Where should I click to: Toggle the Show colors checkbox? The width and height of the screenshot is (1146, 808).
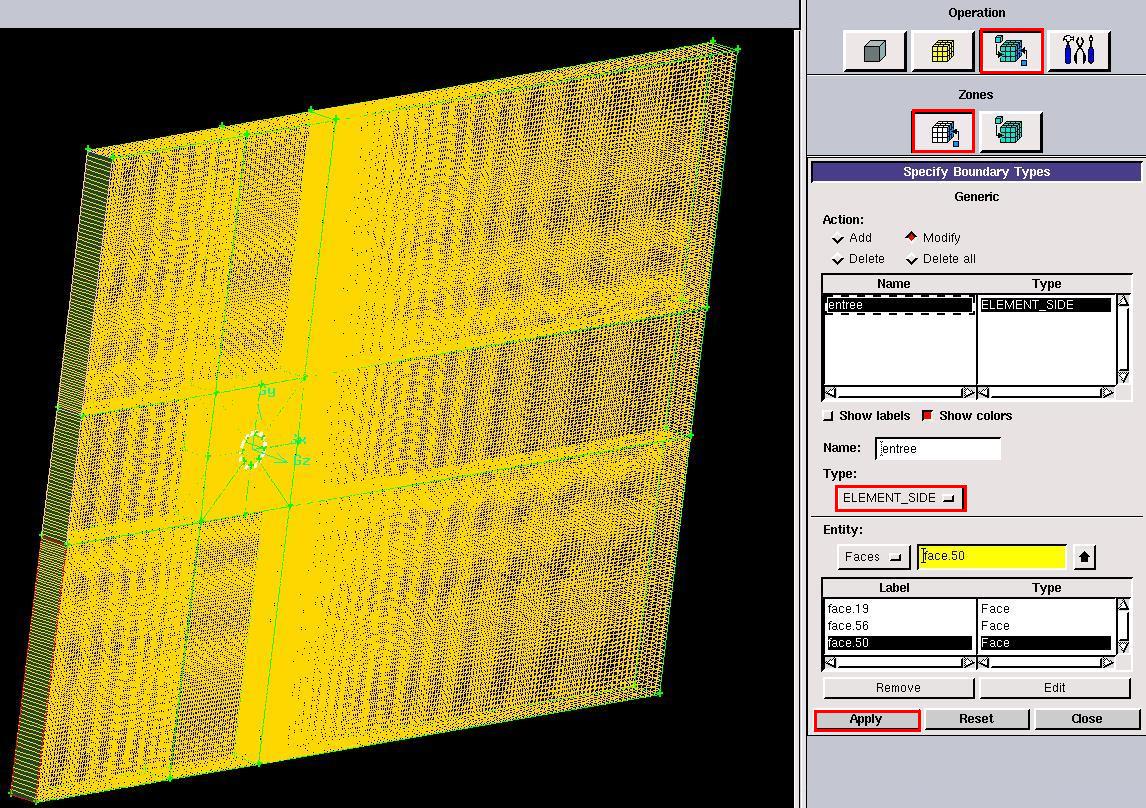pyautogui.click(x=927, y=416)
